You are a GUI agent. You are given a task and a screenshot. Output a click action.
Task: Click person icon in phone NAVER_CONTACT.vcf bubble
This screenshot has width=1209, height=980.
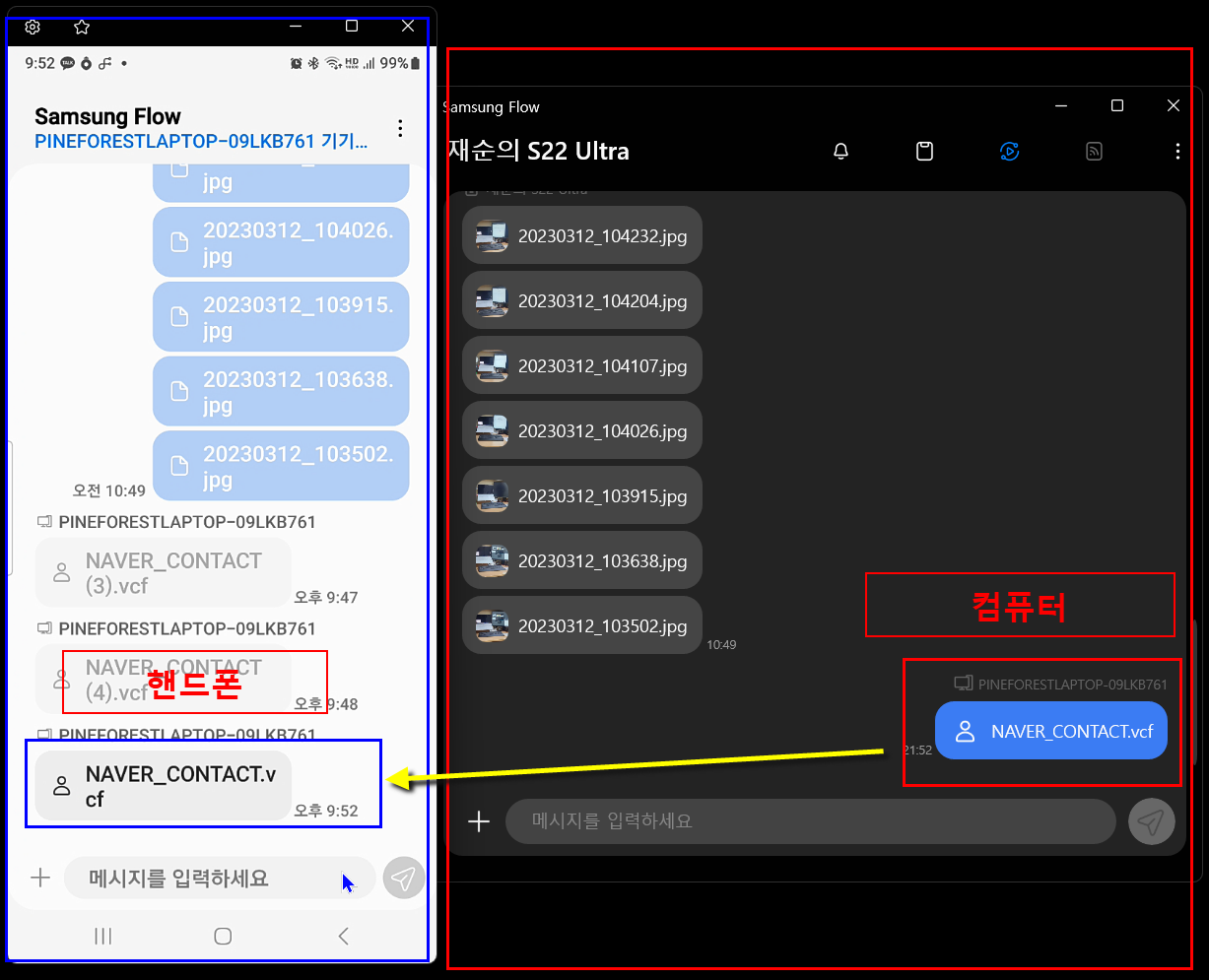pos(62,786)
